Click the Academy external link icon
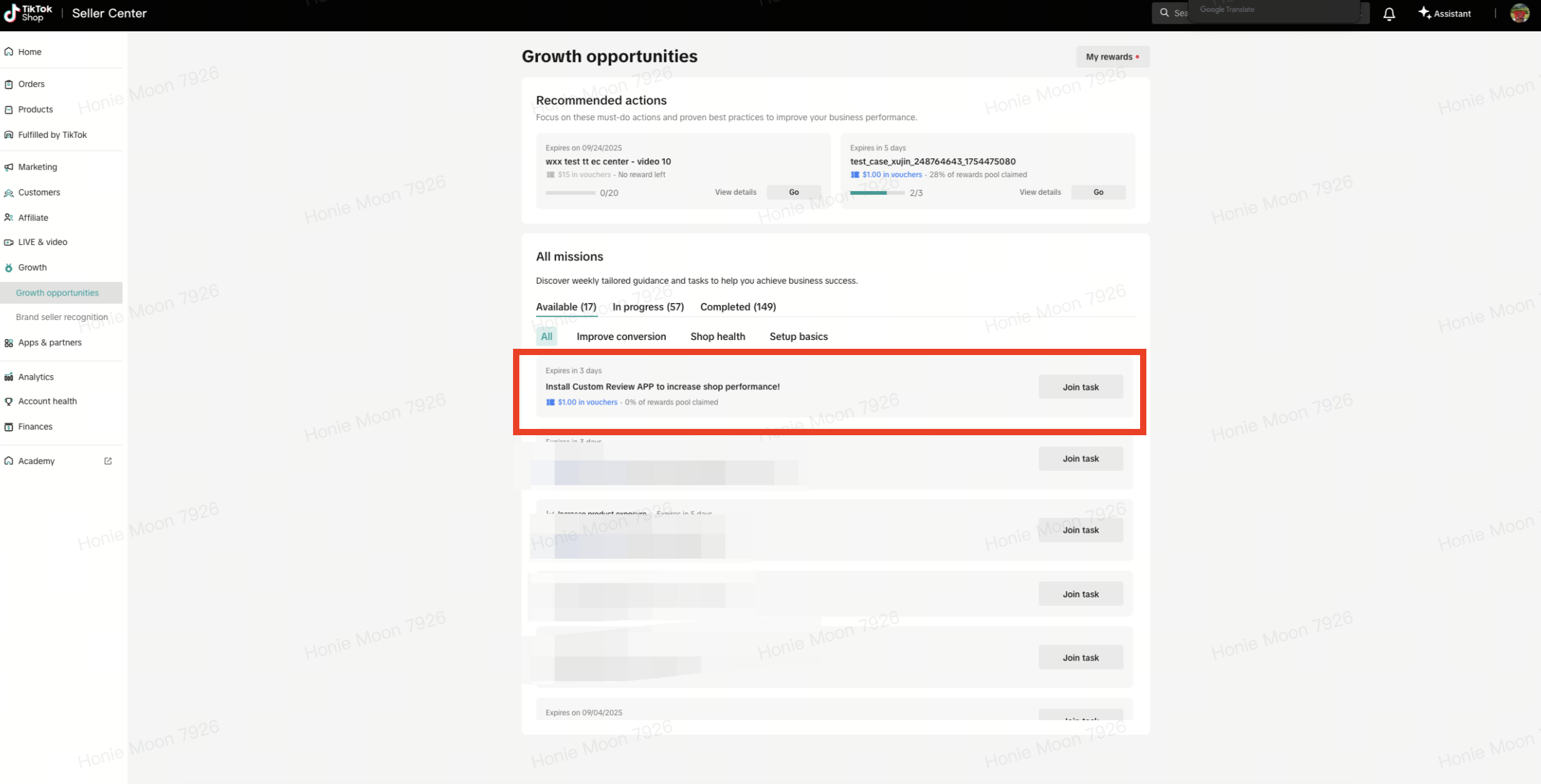 pyautogui.click(x=108, y=461)
